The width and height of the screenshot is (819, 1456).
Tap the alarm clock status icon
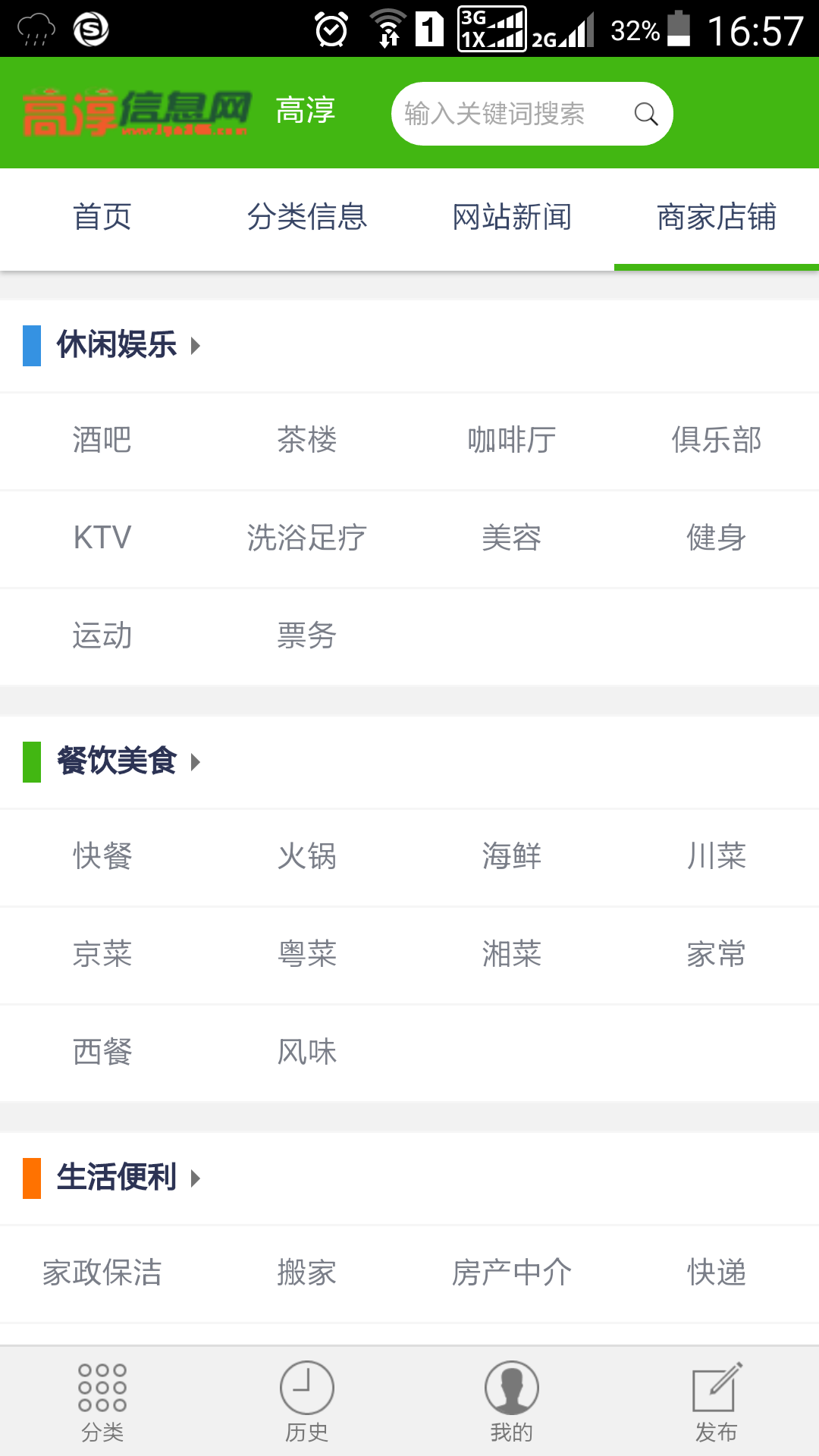[x=331, y=30]
